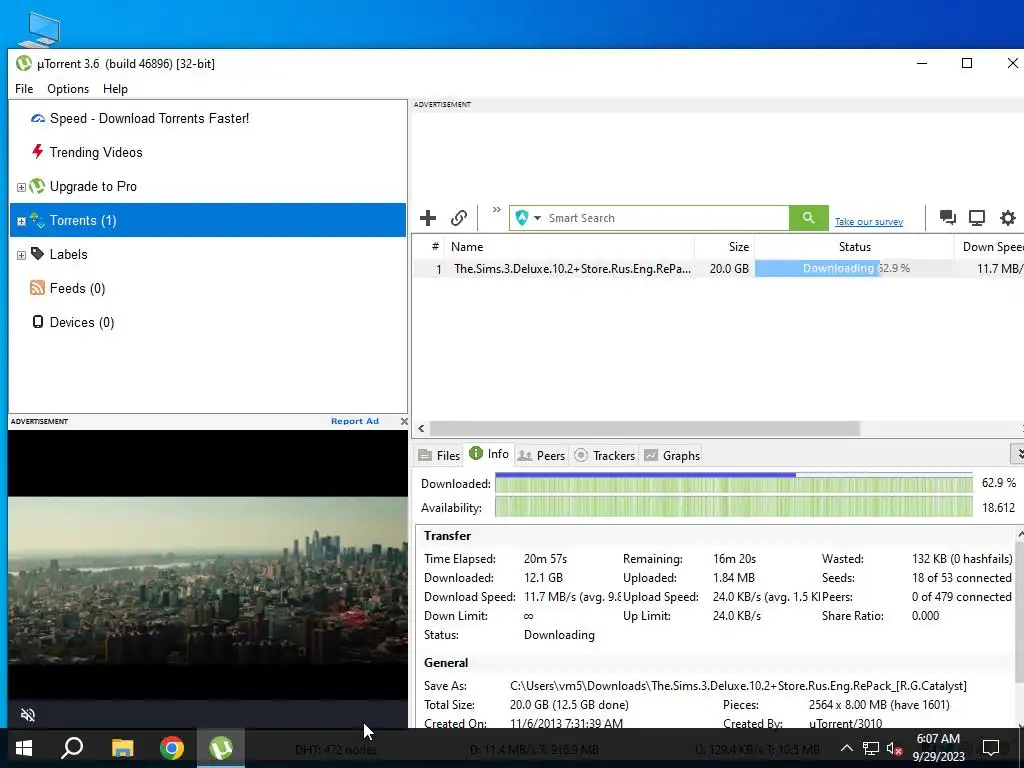This screenshot has height=768, width=1024.
Task: Switch to the Files tab
Action: tap(439, 455)
